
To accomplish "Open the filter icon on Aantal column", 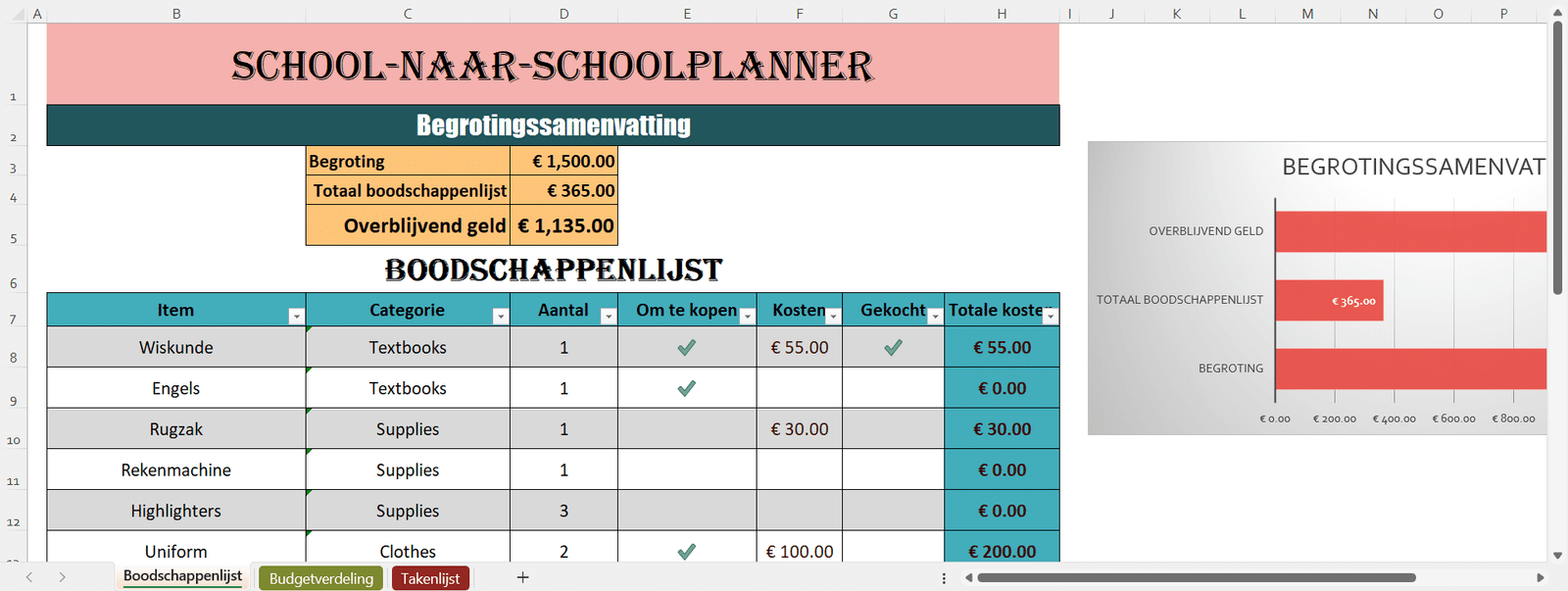I will pyautogui.click(x=607, y=316).
